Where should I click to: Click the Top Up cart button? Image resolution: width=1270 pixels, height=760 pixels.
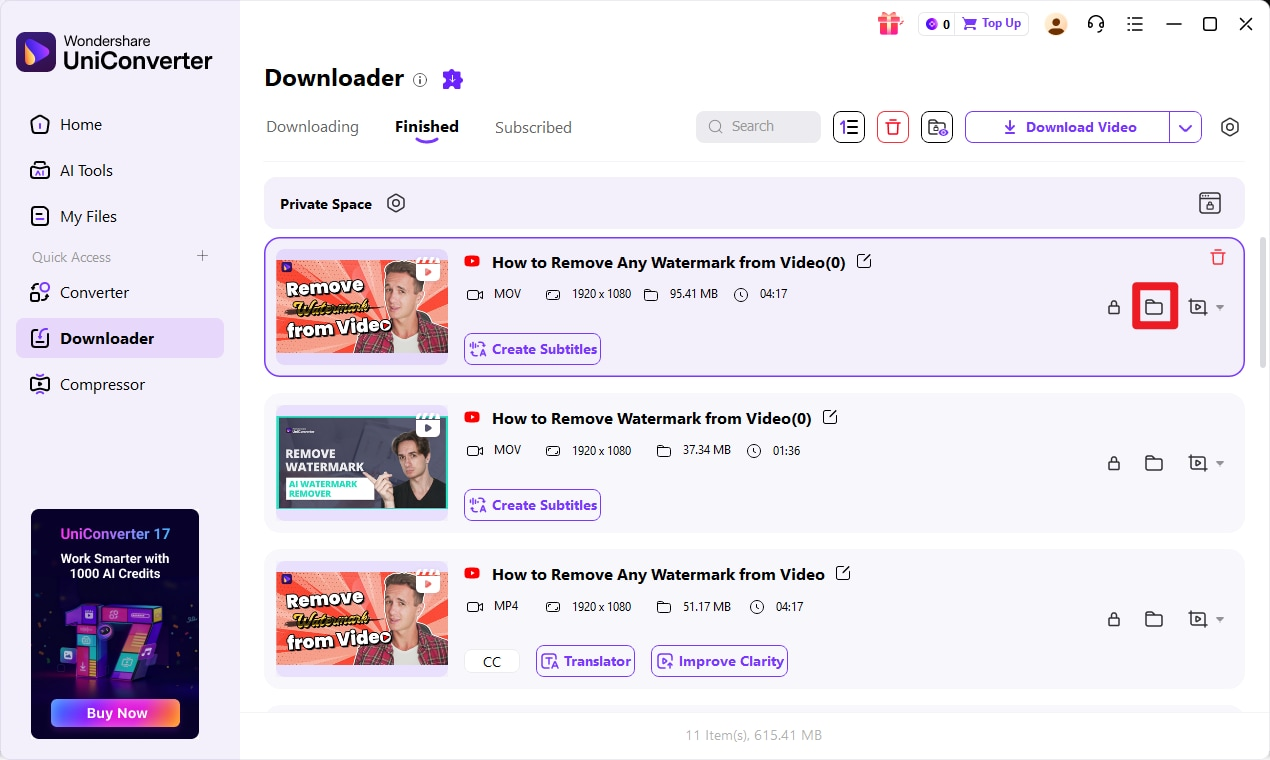click(x=992, y=24)
